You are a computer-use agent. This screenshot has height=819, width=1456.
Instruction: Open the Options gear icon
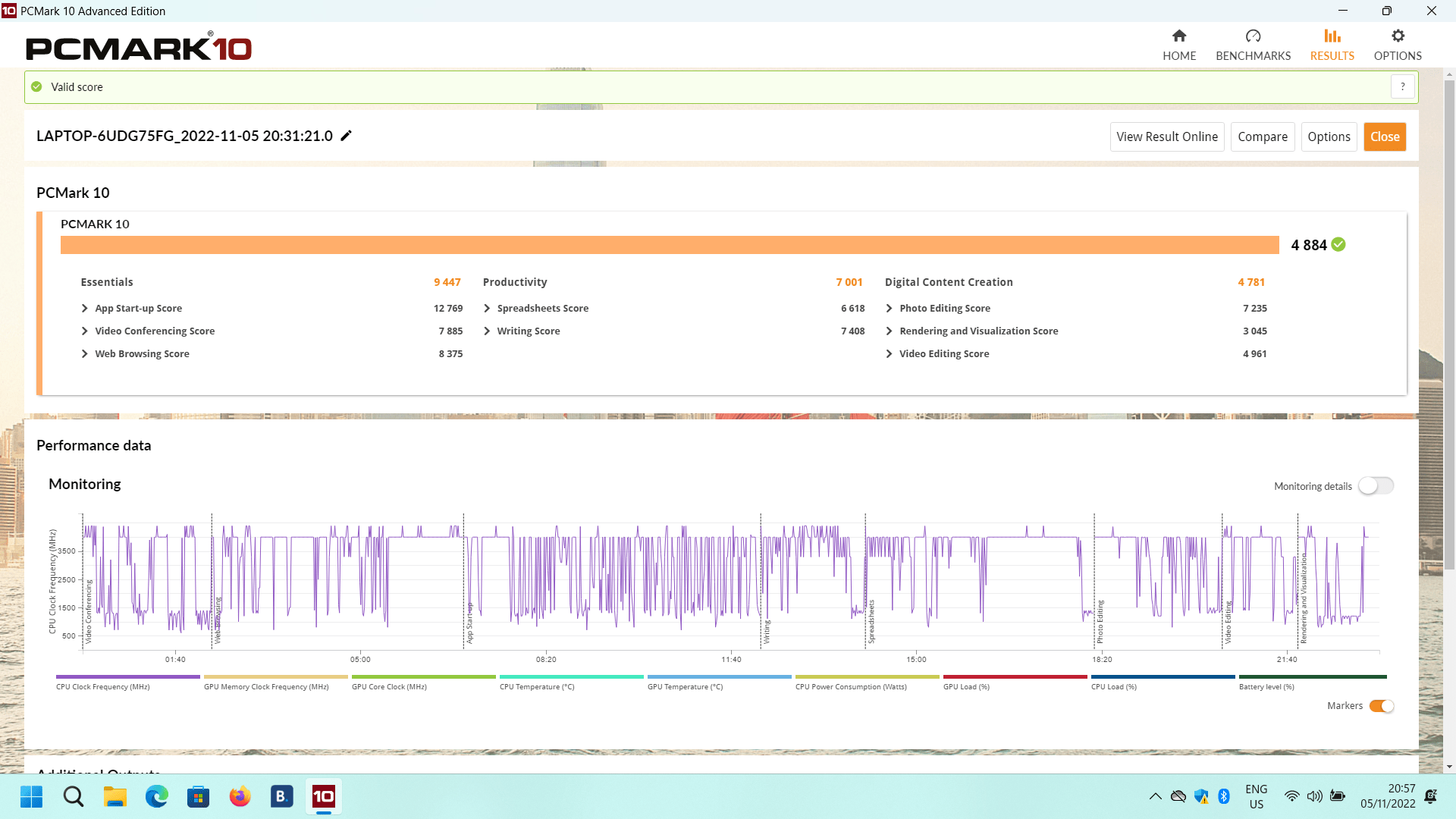pos(1398,36)
